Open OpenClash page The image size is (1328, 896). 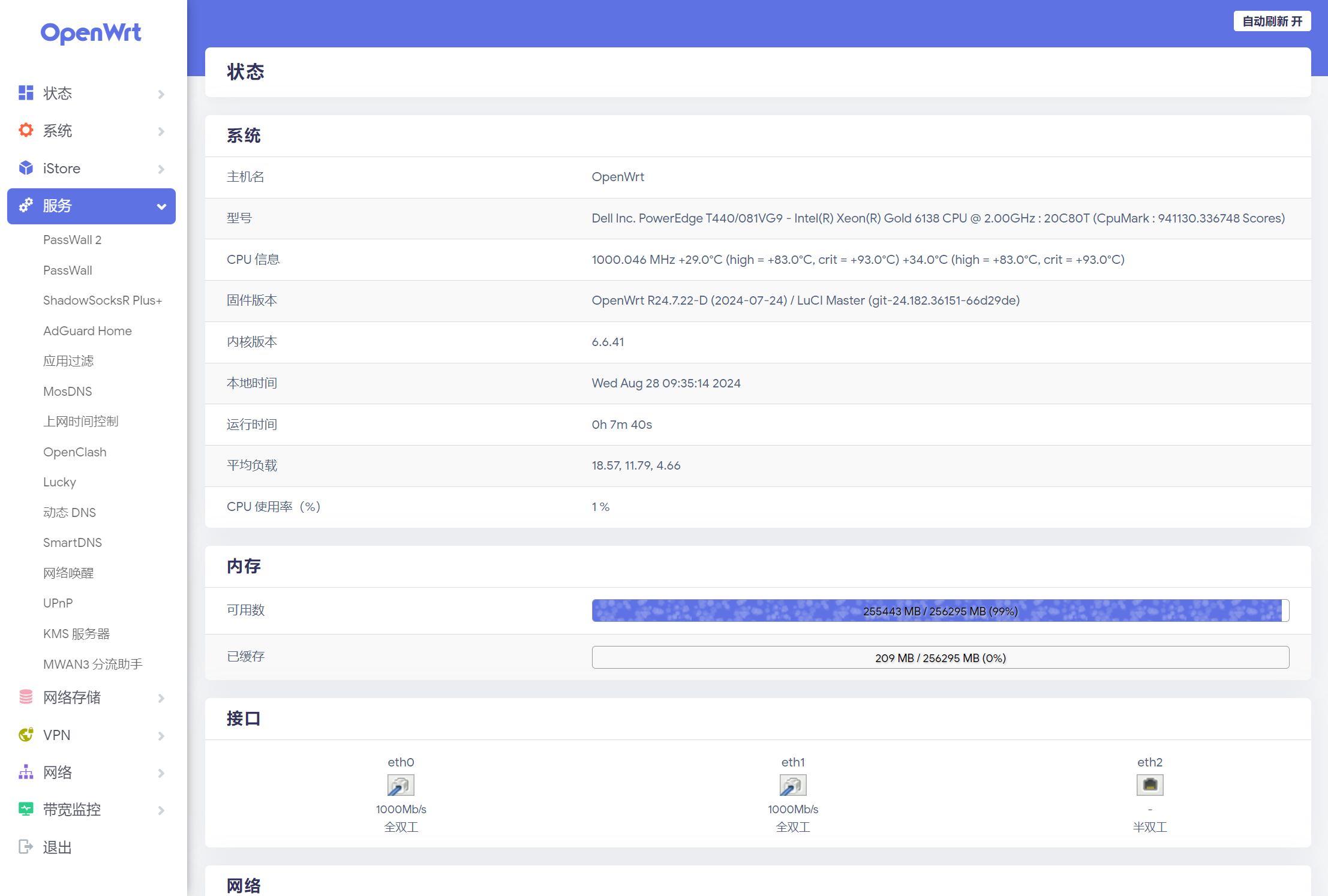click(x=75, y=452)
